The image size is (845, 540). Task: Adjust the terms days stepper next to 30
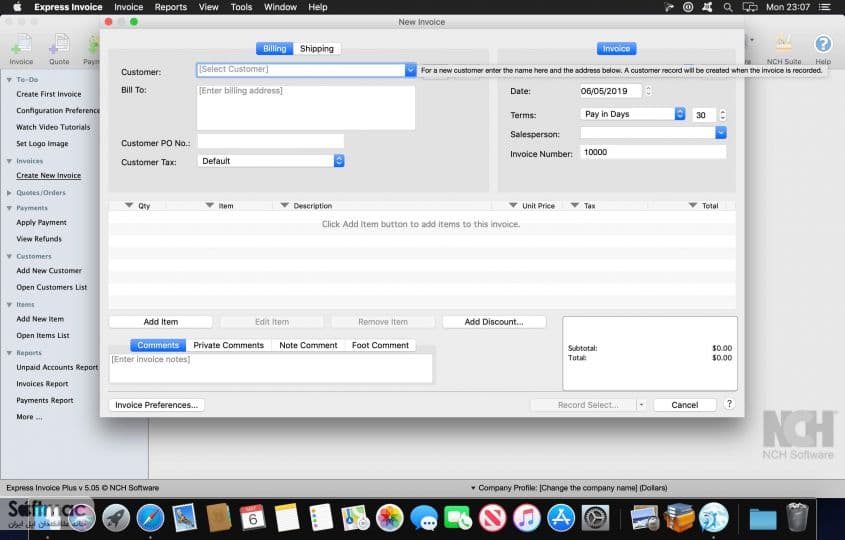pos(723,115)
